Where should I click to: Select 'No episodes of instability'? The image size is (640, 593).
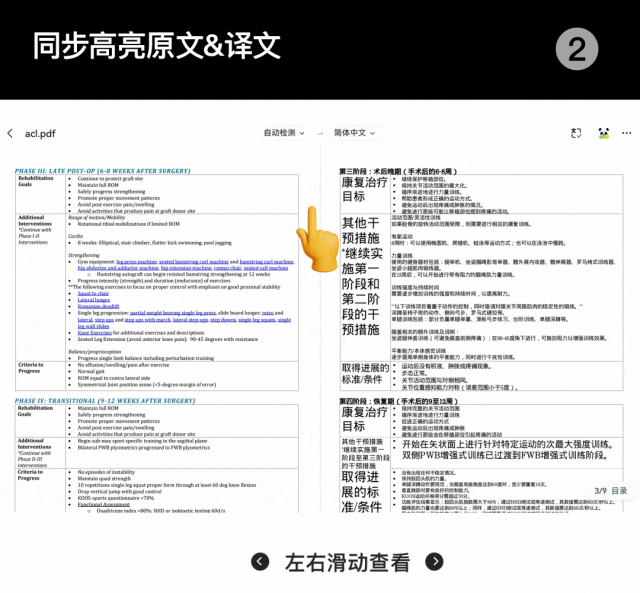[106, 472]
